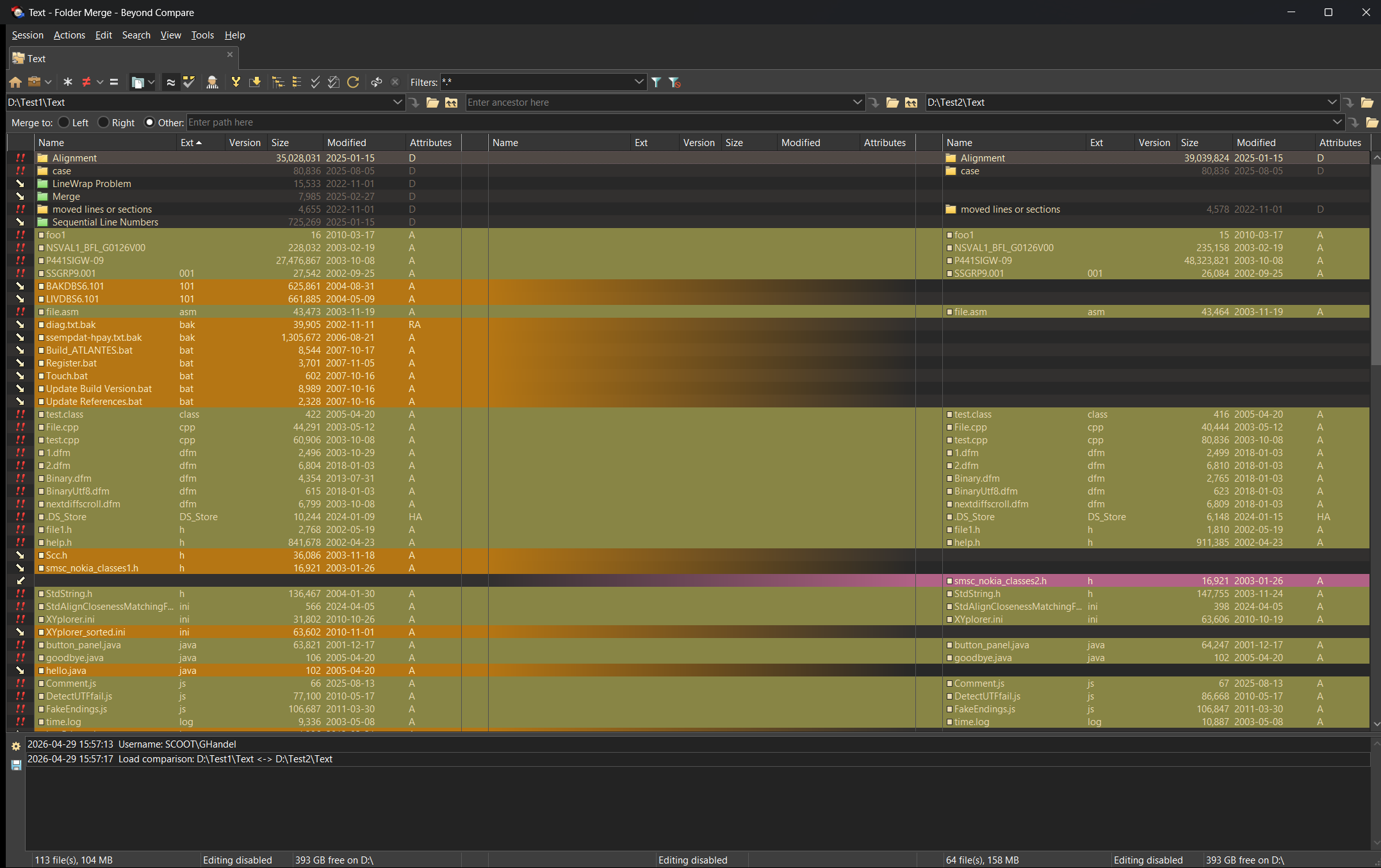This screenshot has width=1381, height=868.
Task: Go up one level on ancestor path
Action: coord(911,102)
